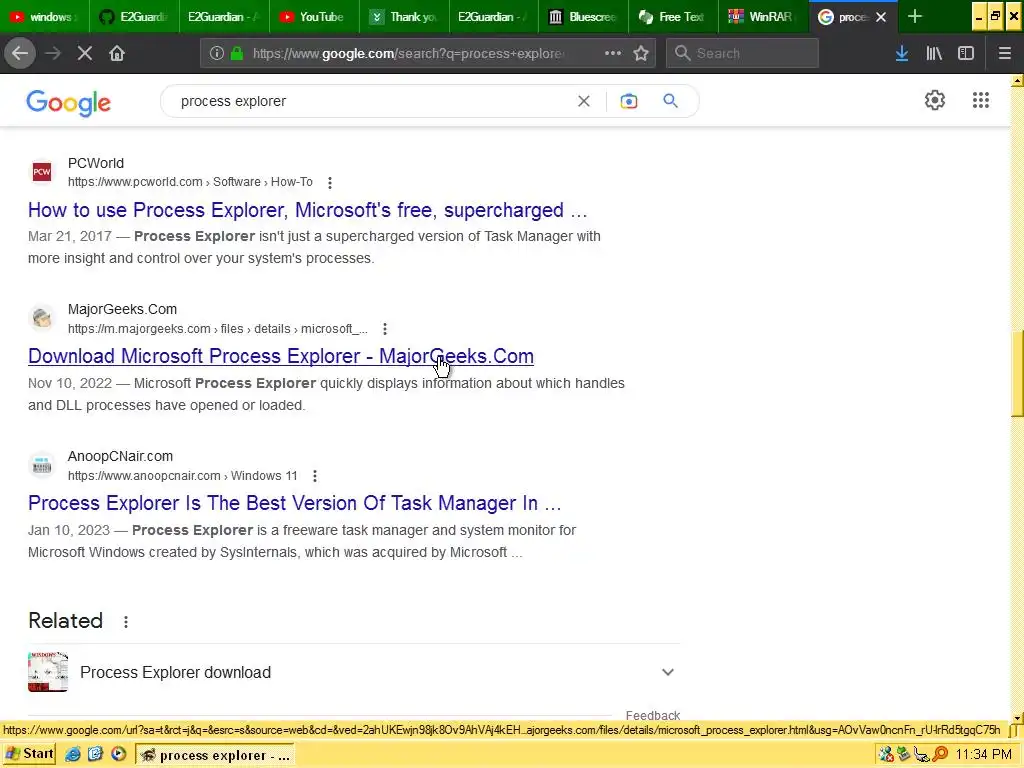This screenshot has width=1024, height=768.
Task: Click the https://m.majorgeeks.com breadcrumb text
Action: pos(139,329)
